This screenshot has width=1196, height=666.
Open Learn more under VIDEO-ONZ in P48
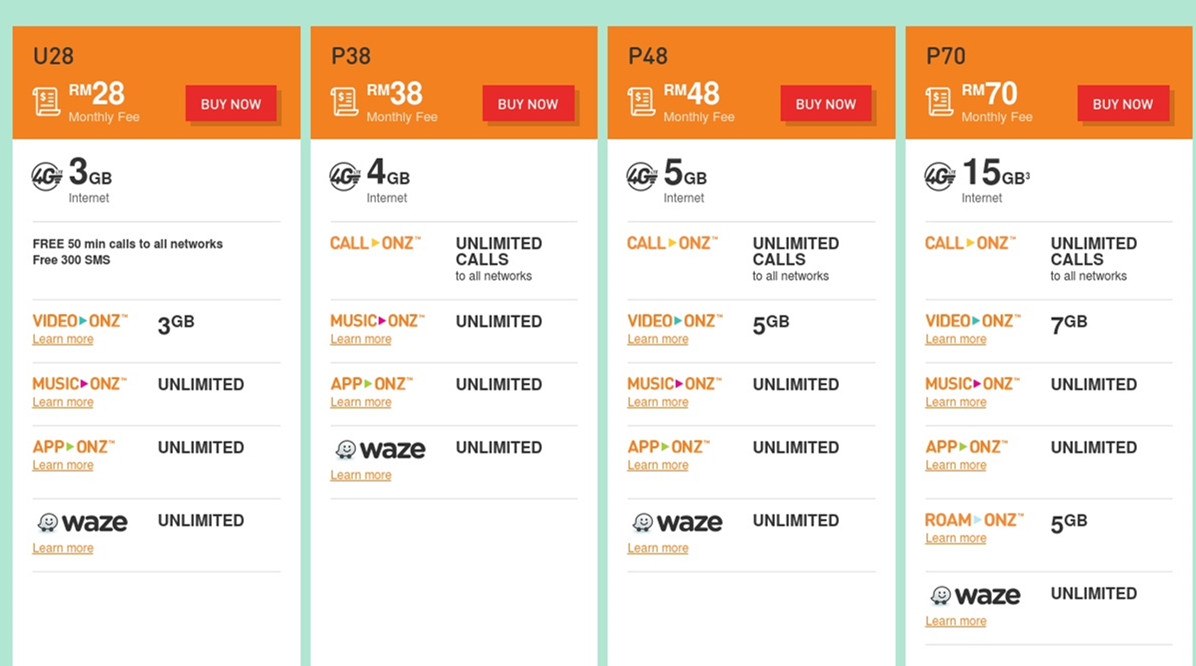[x=657, y=339]
